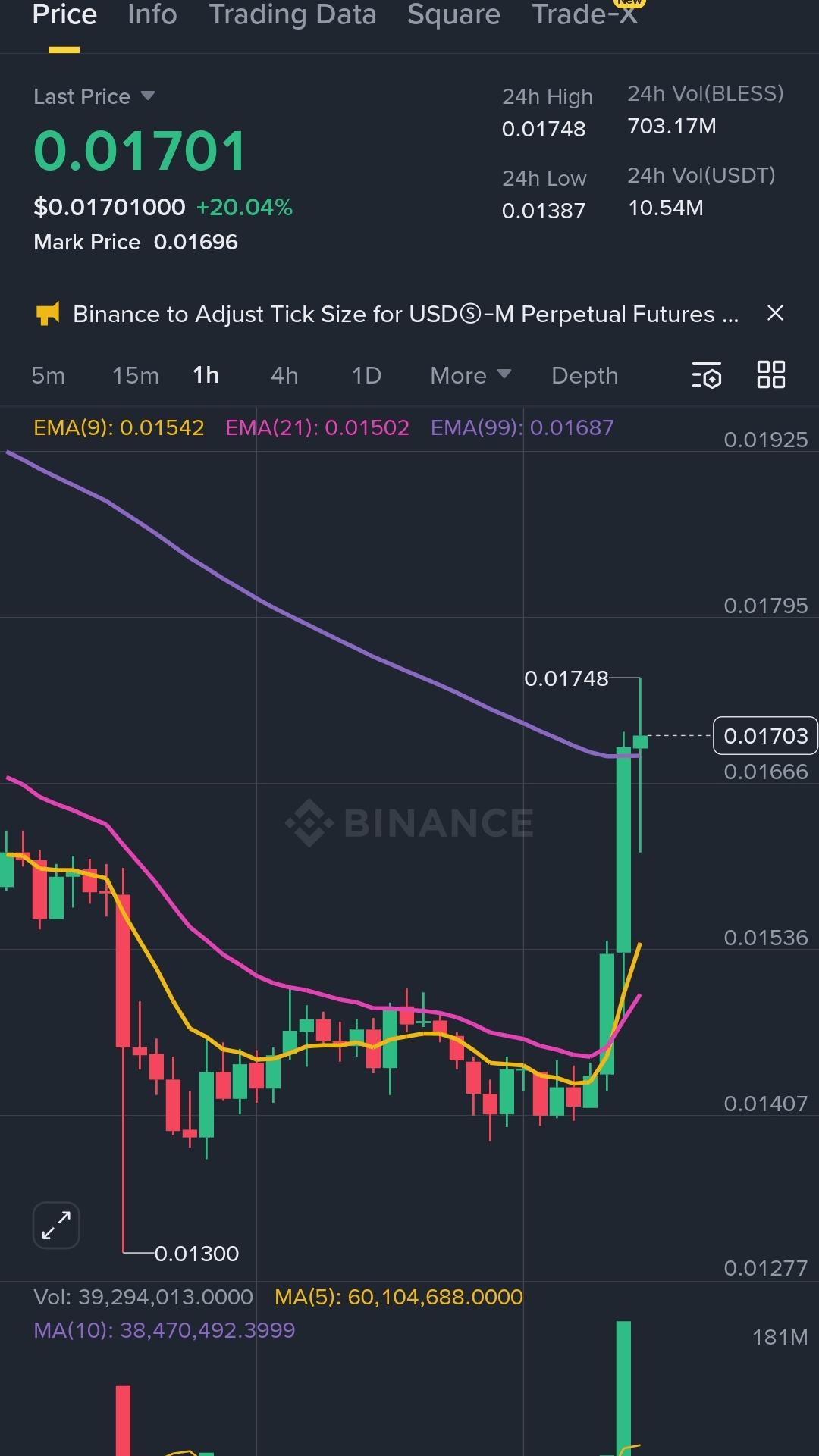819x1456 pixels.
Task: Switch chart to 4h interval
Action: 284,375
